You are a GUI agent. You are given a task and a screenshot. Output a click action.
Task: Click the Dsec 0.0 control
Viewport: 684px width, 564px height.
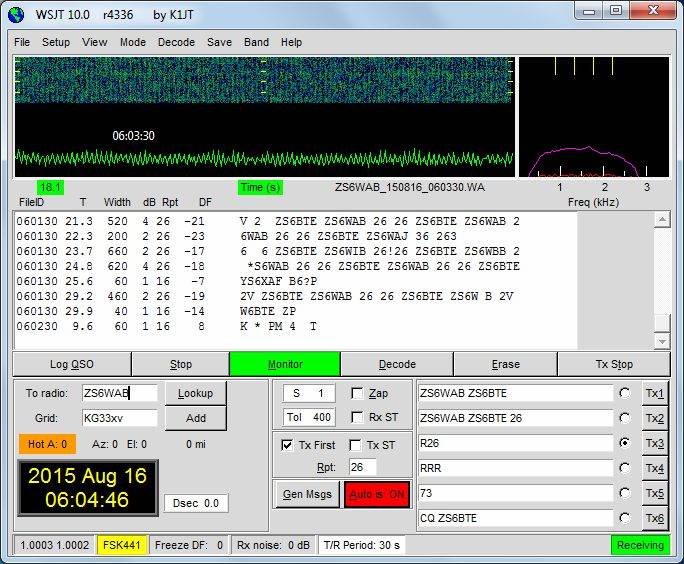click(196, 503)
